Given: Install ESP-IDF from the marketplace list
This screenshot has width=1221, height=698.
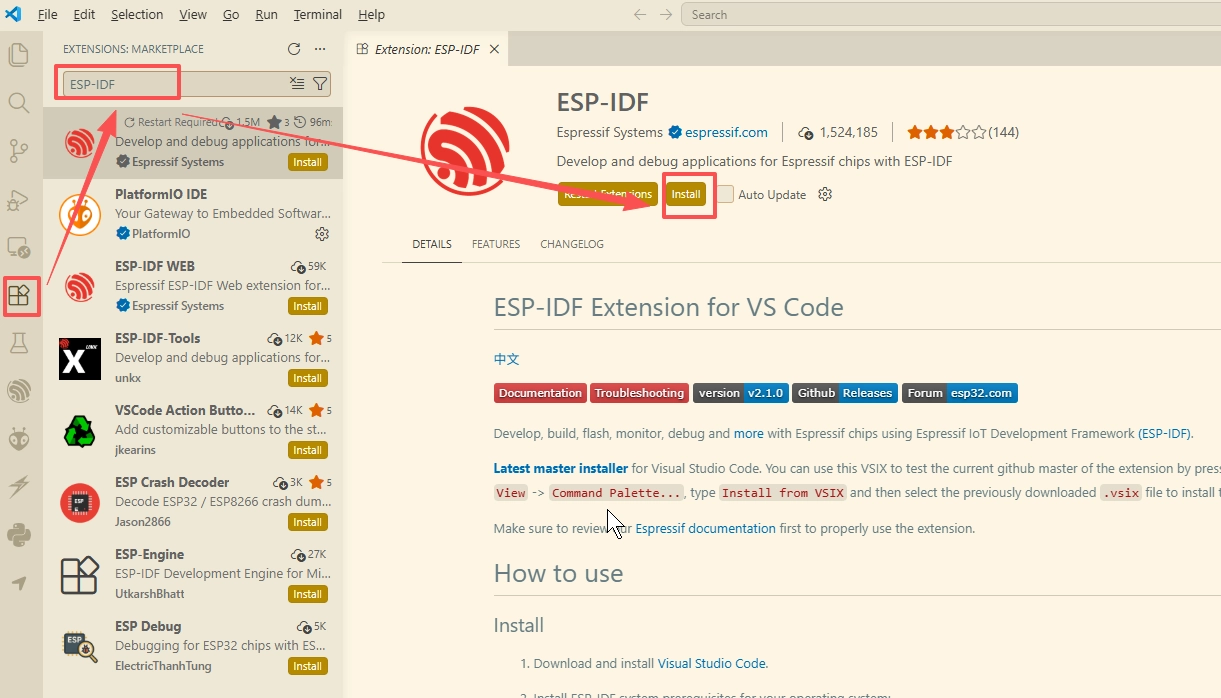Looking at the screenshot, I should [x=307, y=162].
